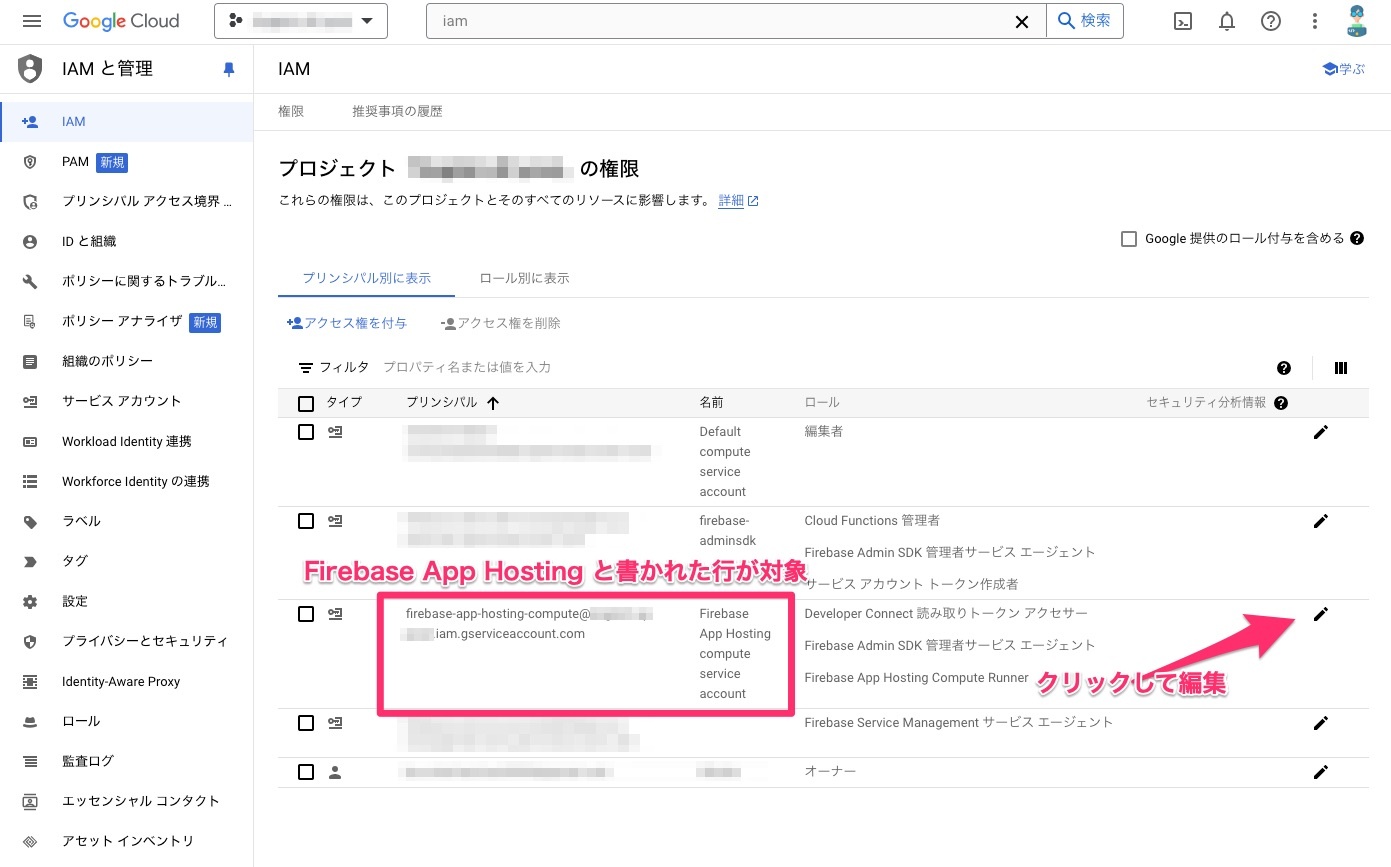
Task: Open the help question mark menu
Action: tap(1271, 21)
